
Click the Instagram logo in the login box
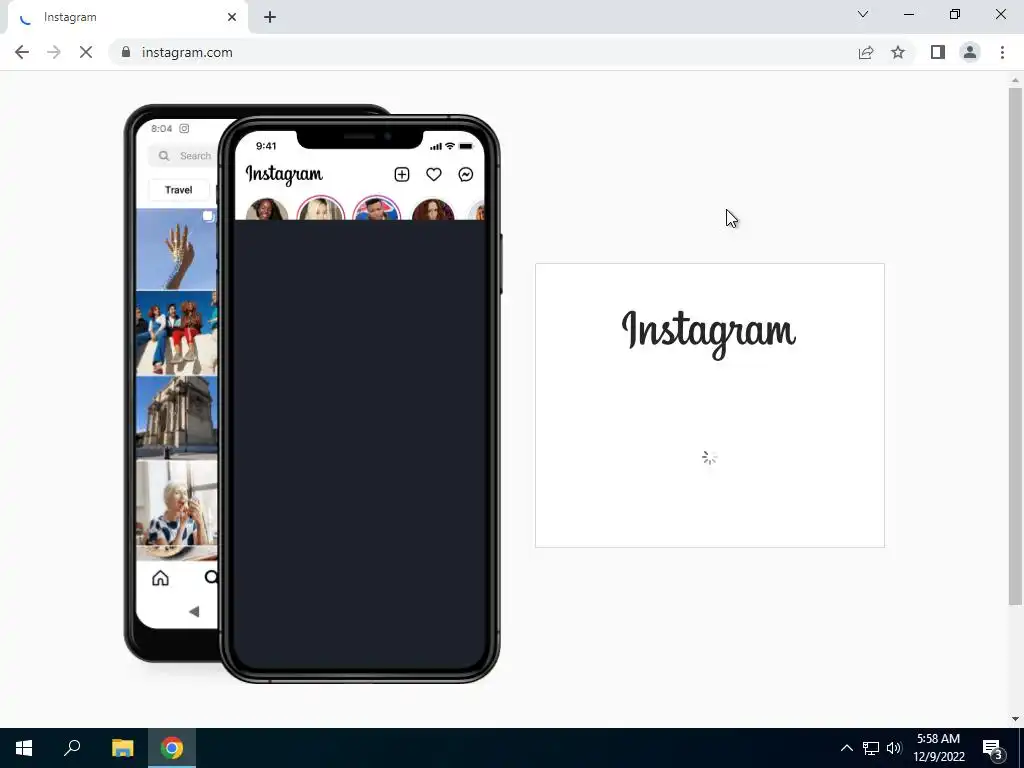(x=709, y=334)
